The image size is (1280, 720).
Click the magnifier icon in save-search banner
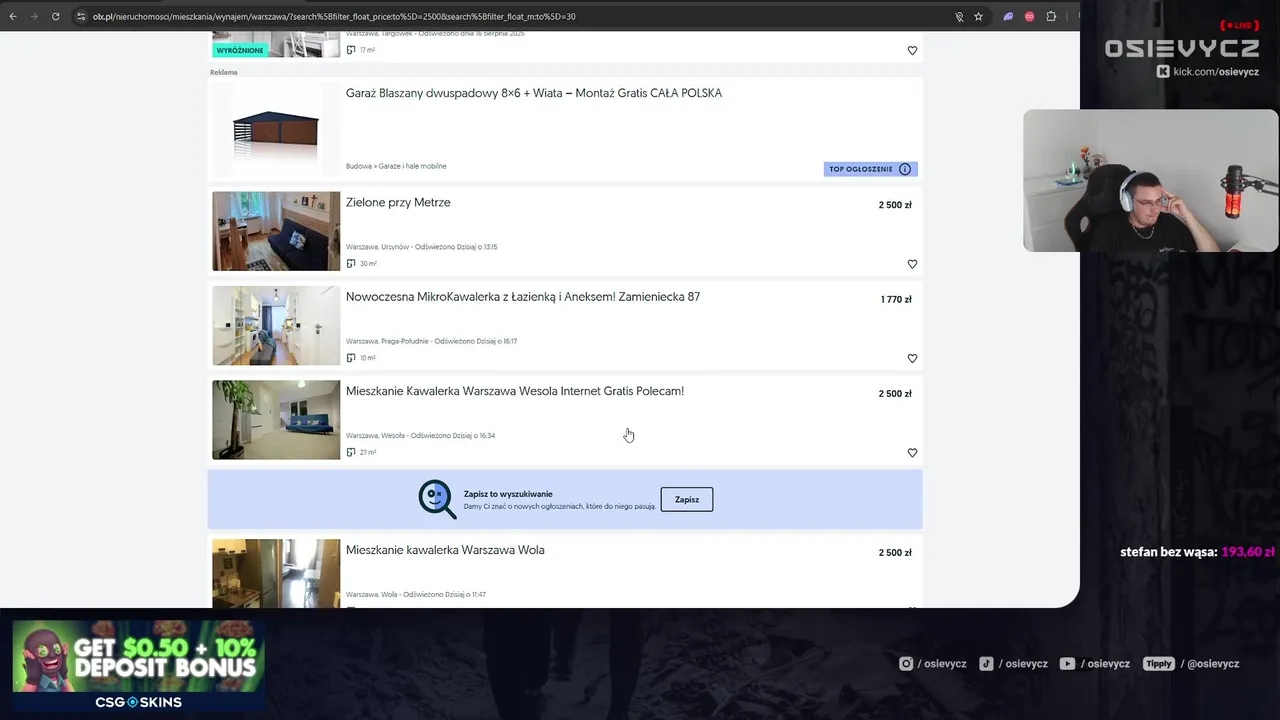click(437, 499)
